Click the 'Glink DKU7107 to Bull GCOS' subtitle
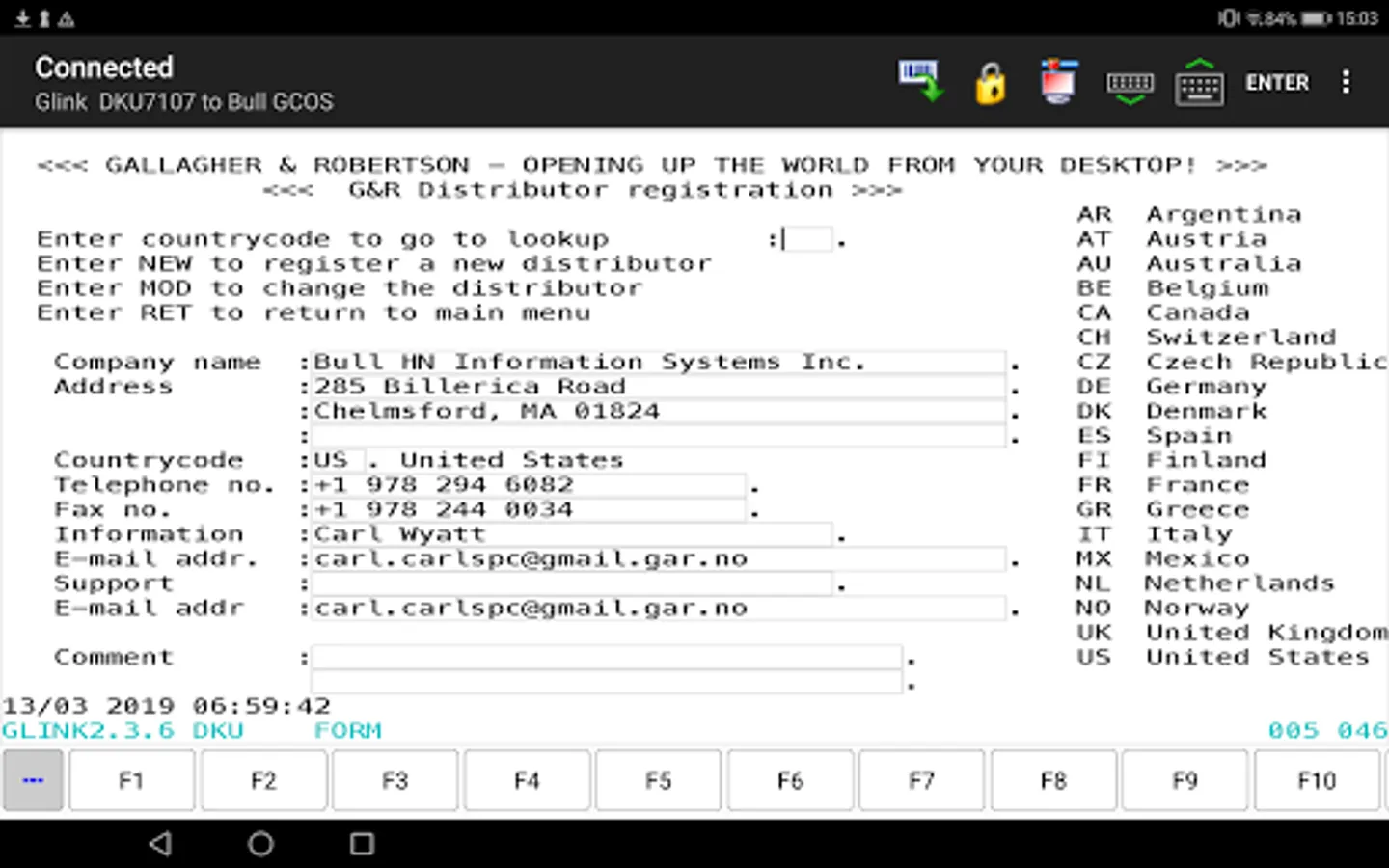This screenshot has width=1389, height=868. click(184, 102)
